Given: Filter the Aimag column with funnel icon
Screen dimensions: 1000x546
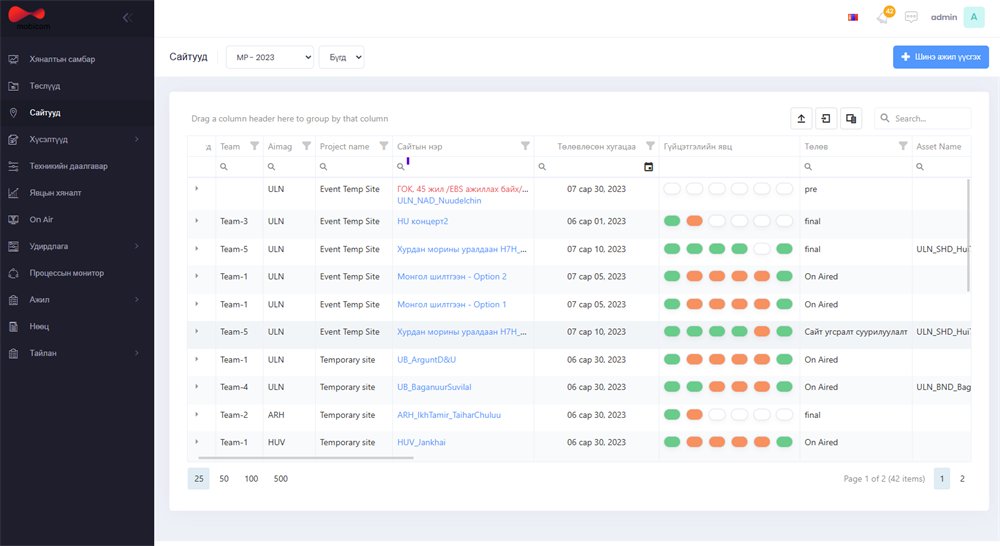Looking at the screenshot, I should tap(306, 146).
